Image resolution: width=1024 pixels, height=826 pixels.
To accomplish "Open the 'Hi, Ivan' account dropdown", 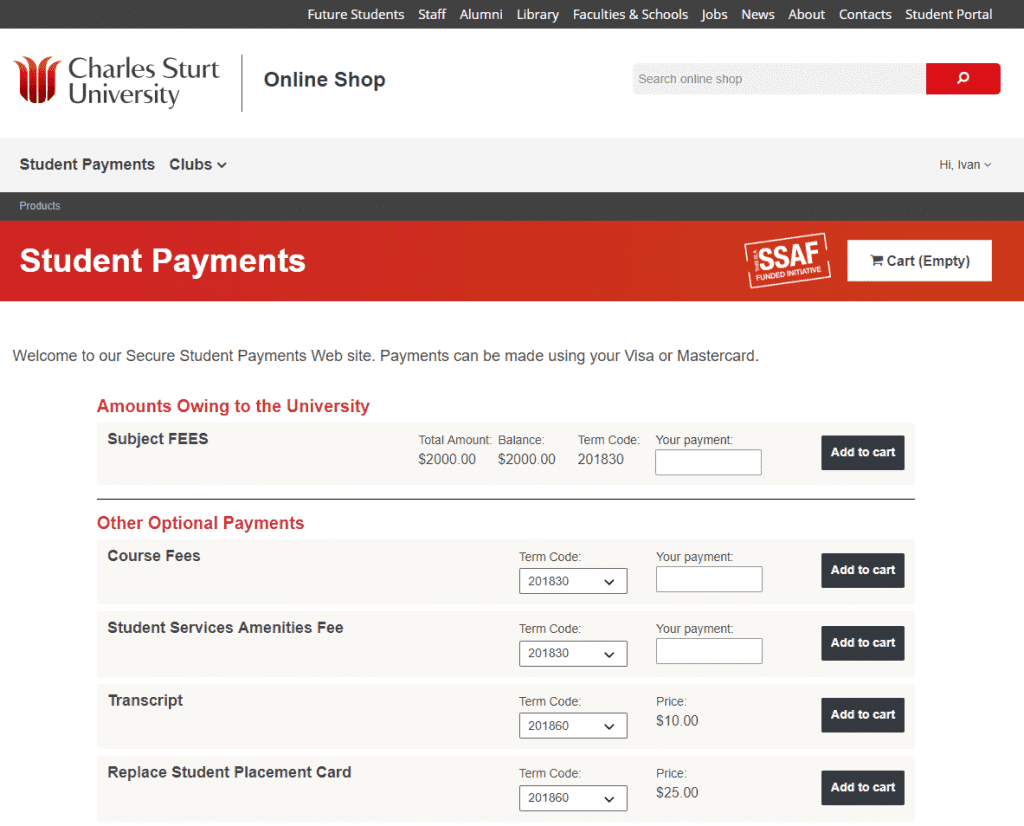I will (964, 164).
